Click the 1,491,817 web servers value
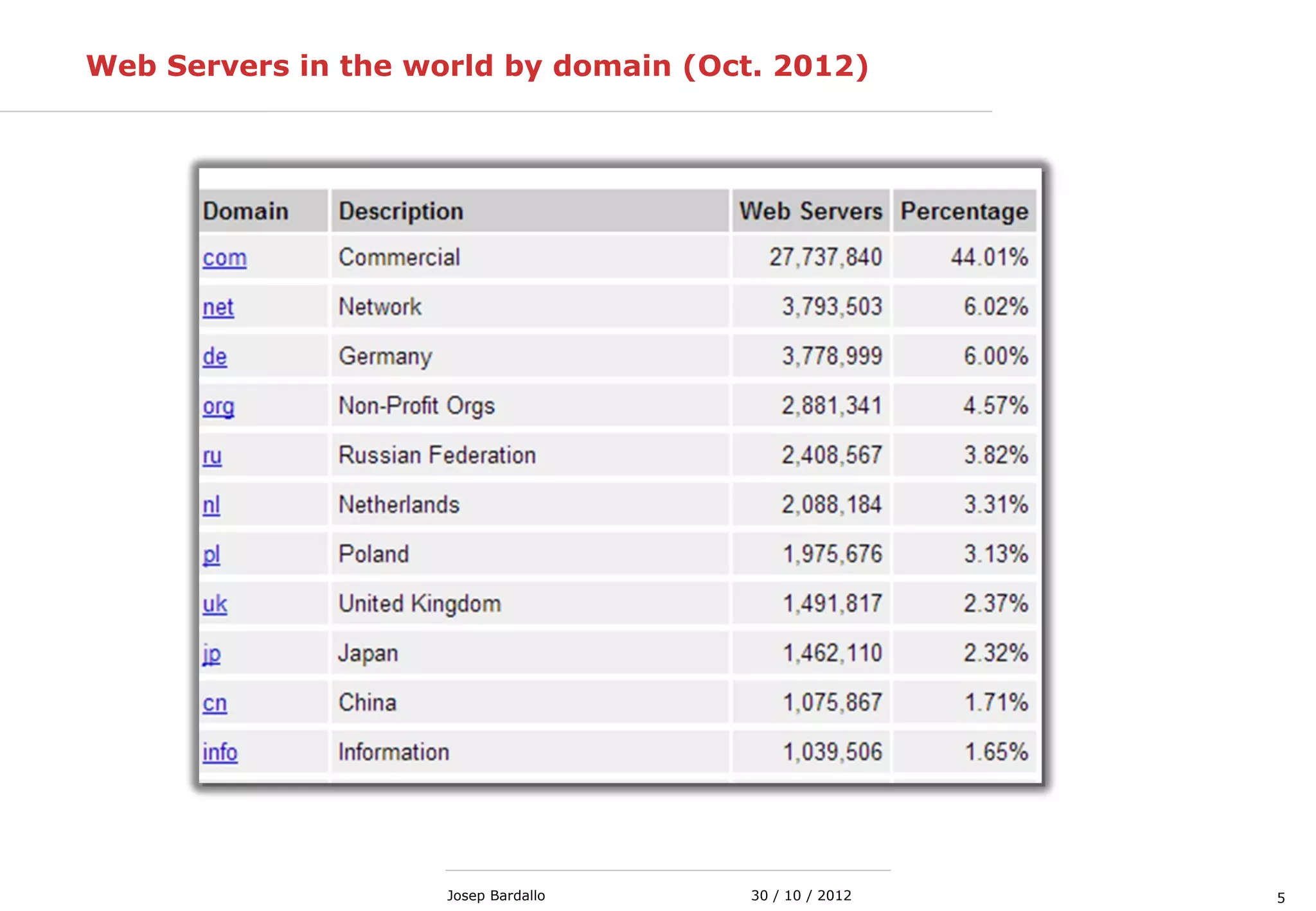This screenshot has height=911, width=1316. [x=832, y=603]
